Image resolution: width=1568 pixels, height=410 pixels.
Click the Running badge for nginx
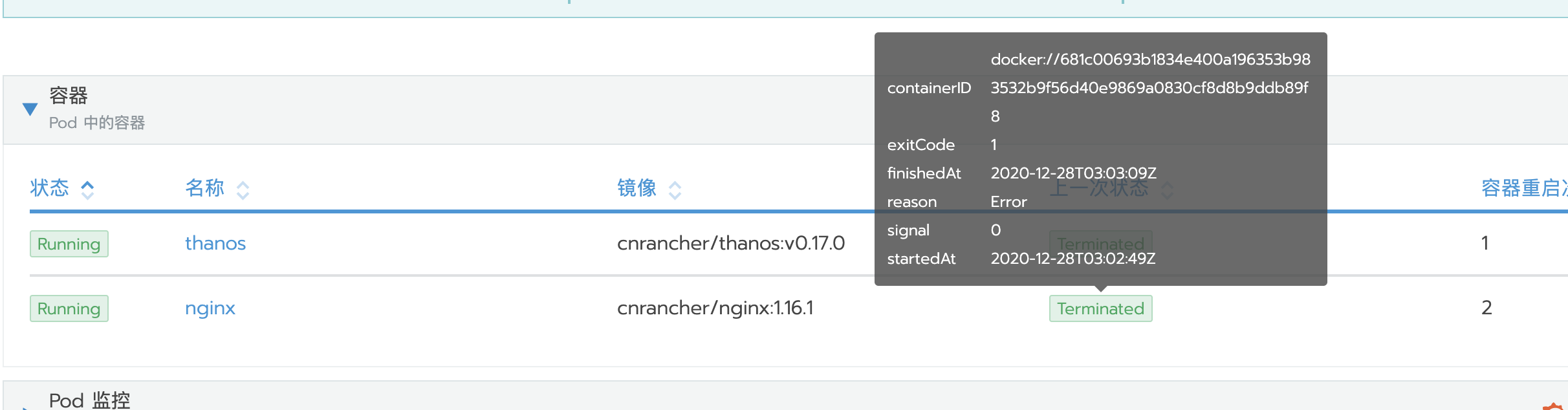coord(69,308)
